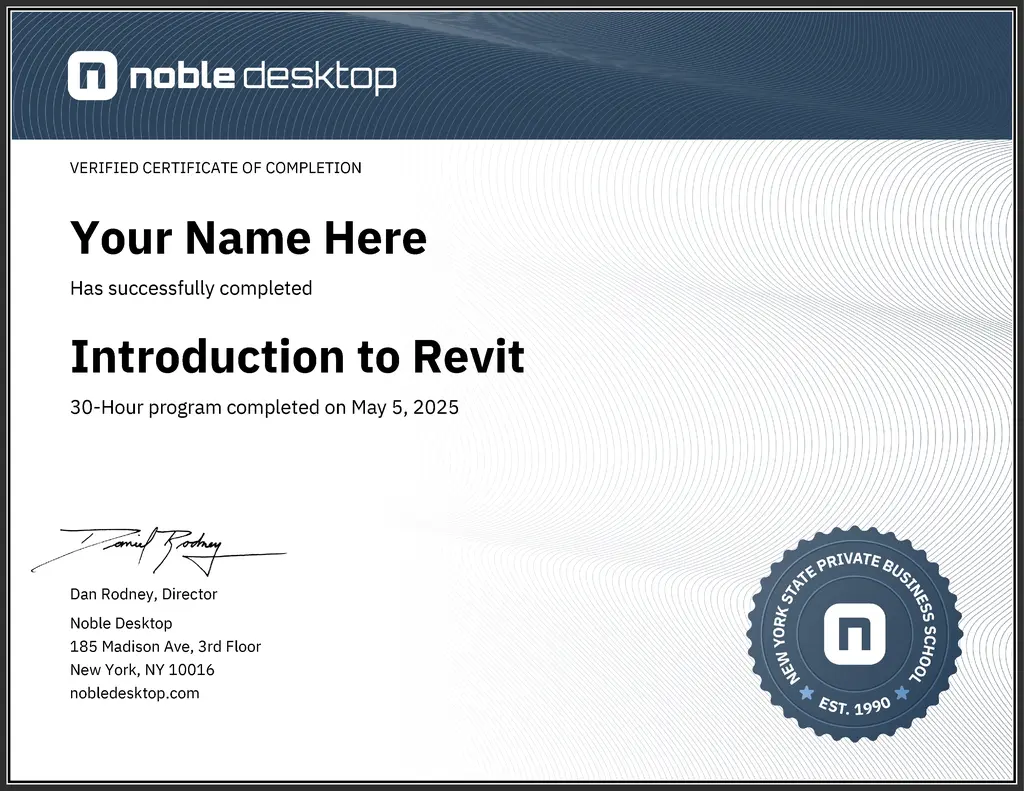Screen dimensions: 1024x791
Task: Select the '185 Madison Ave, 3rd Floor' address
Action: coord(165,646)
